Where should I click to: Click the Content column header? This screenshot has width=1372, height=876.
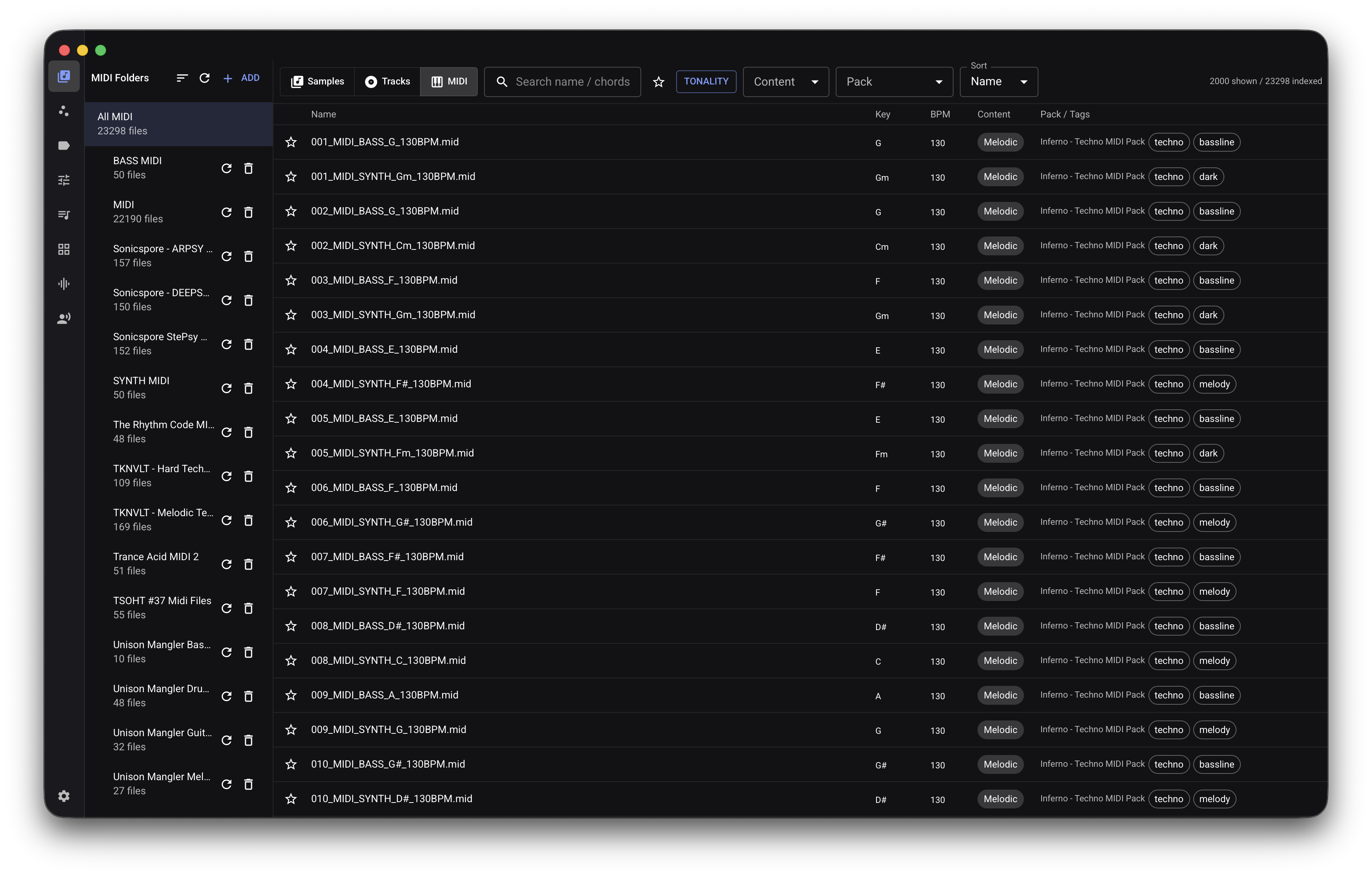click(x=994, y=114)
